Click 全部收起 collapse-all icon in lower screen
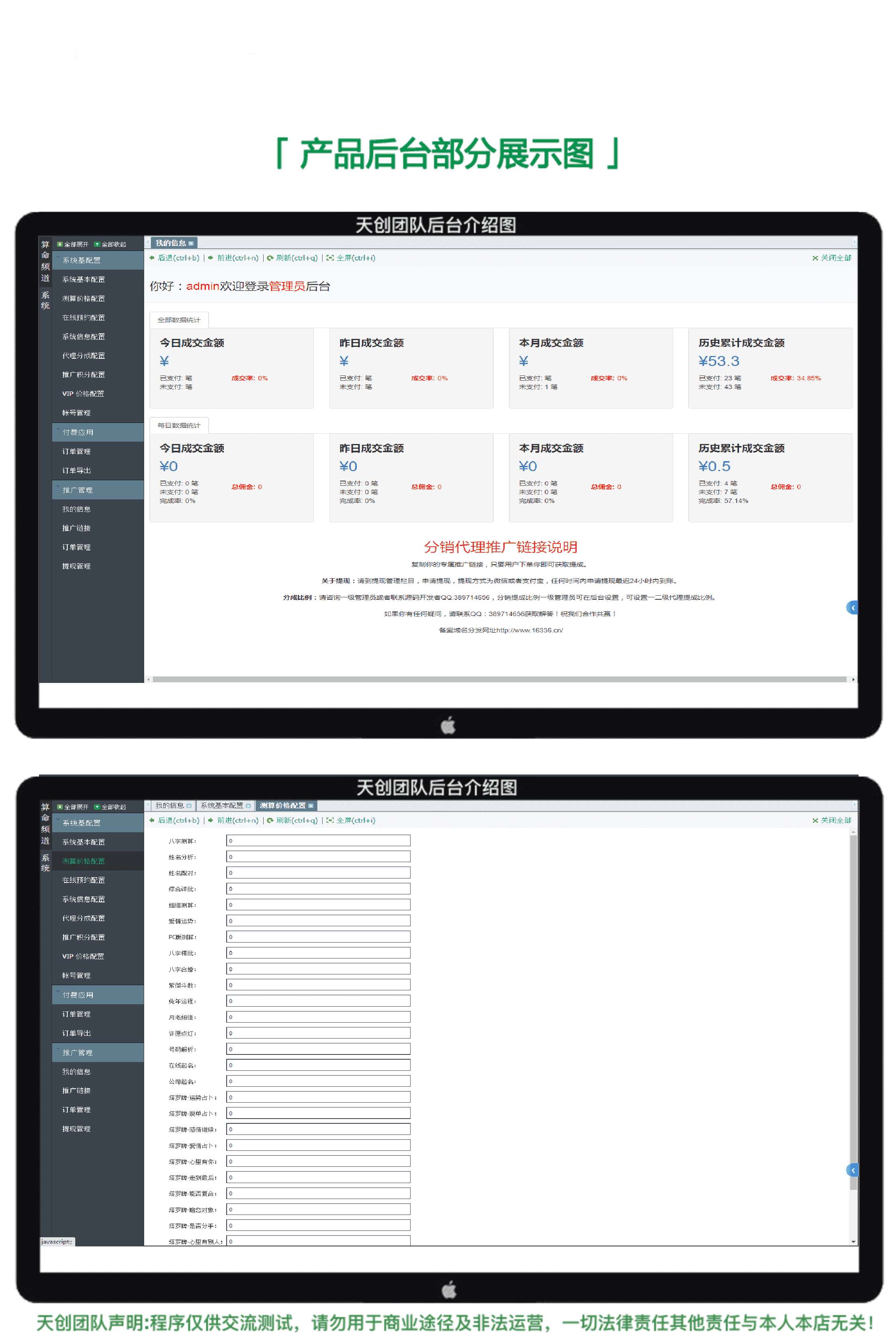 pyautogui.click(x=97, y=807)
